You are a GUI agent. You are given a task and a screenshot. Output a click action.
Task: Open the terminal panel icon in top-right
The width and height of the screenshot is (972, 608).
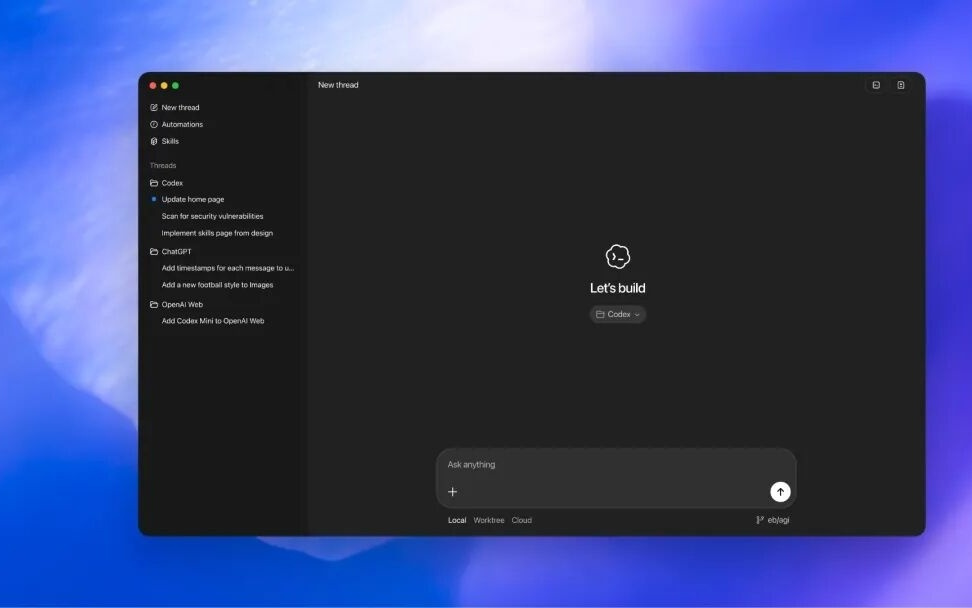pos(876,85)
